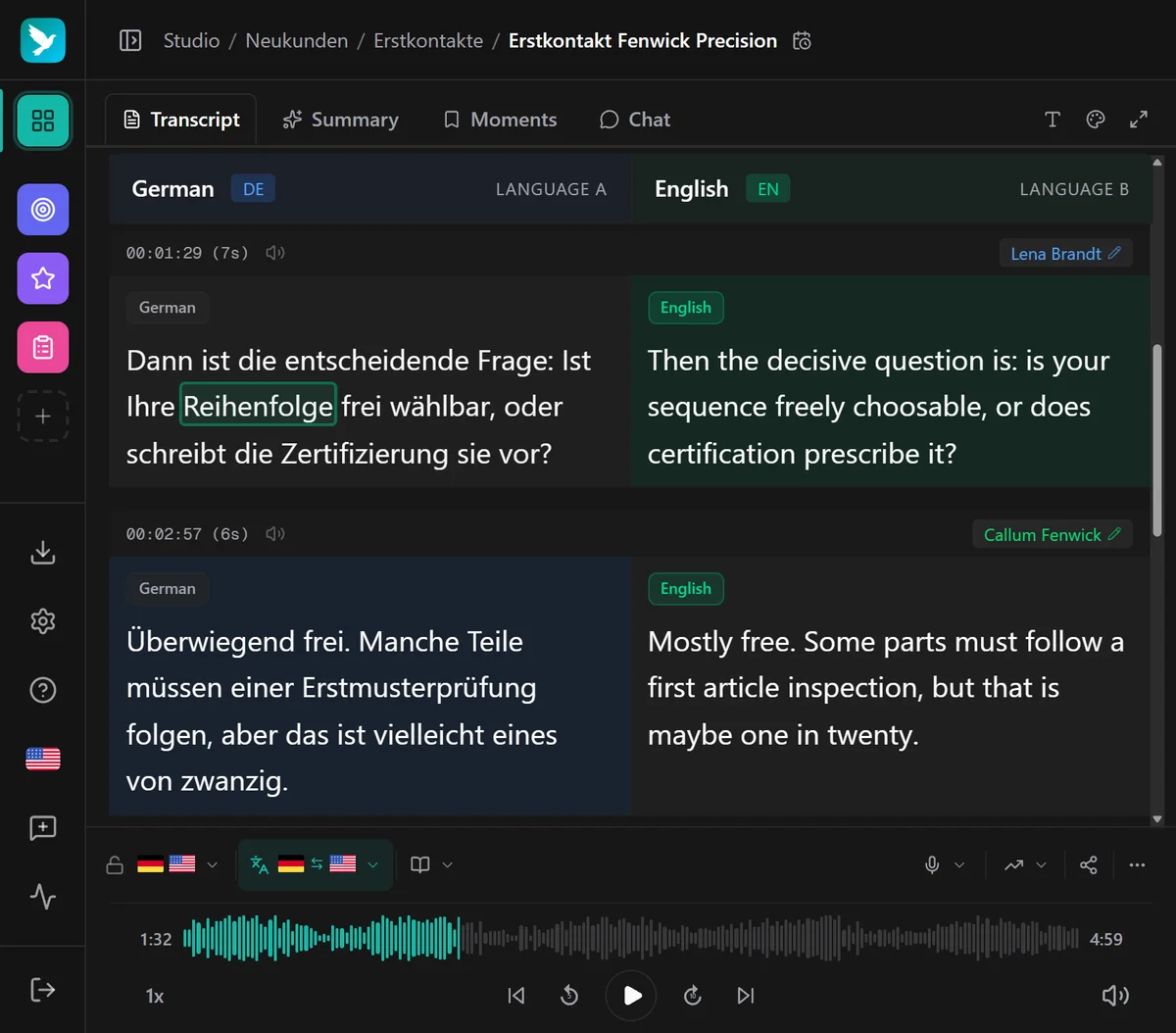Screen dimensions: 1176x1033
Task: Play audio for the 00:01:29 segment
Action: click(275, 253)
